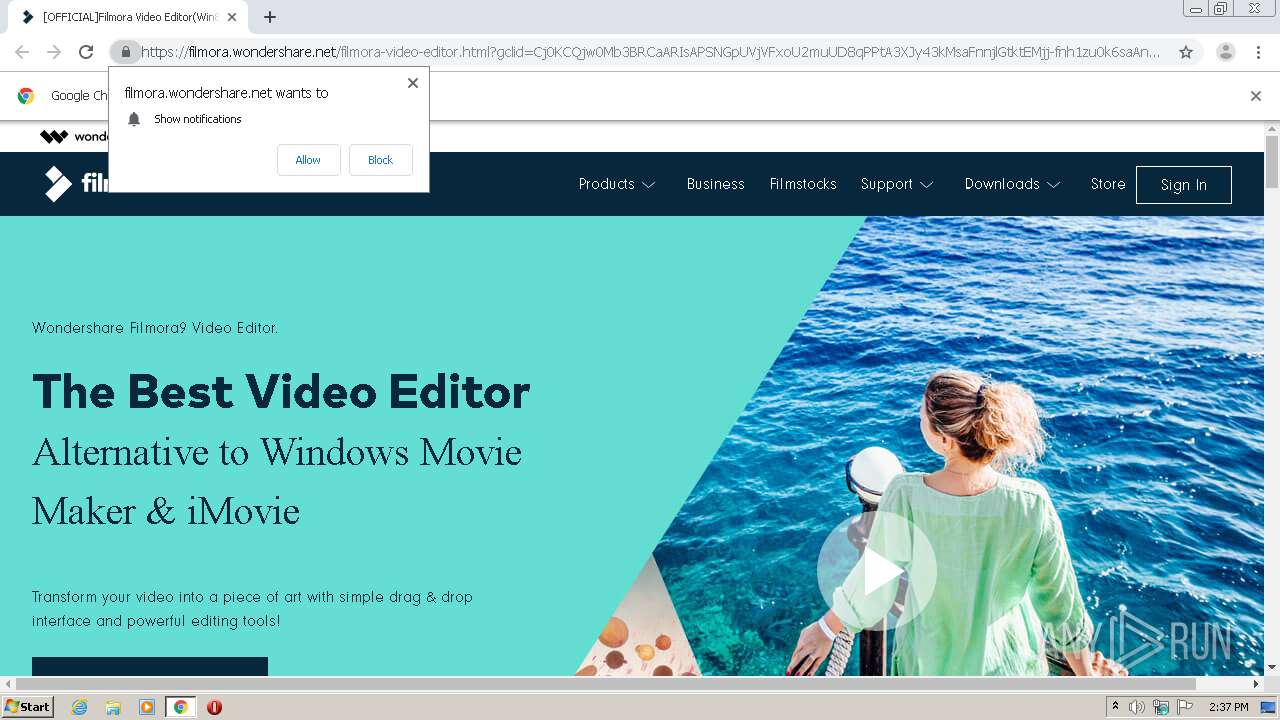Image resolution: width=1280 pixels, height=720 pixels.
Task: Click the scrollbar down arrow
Action: click(1272, 667)
